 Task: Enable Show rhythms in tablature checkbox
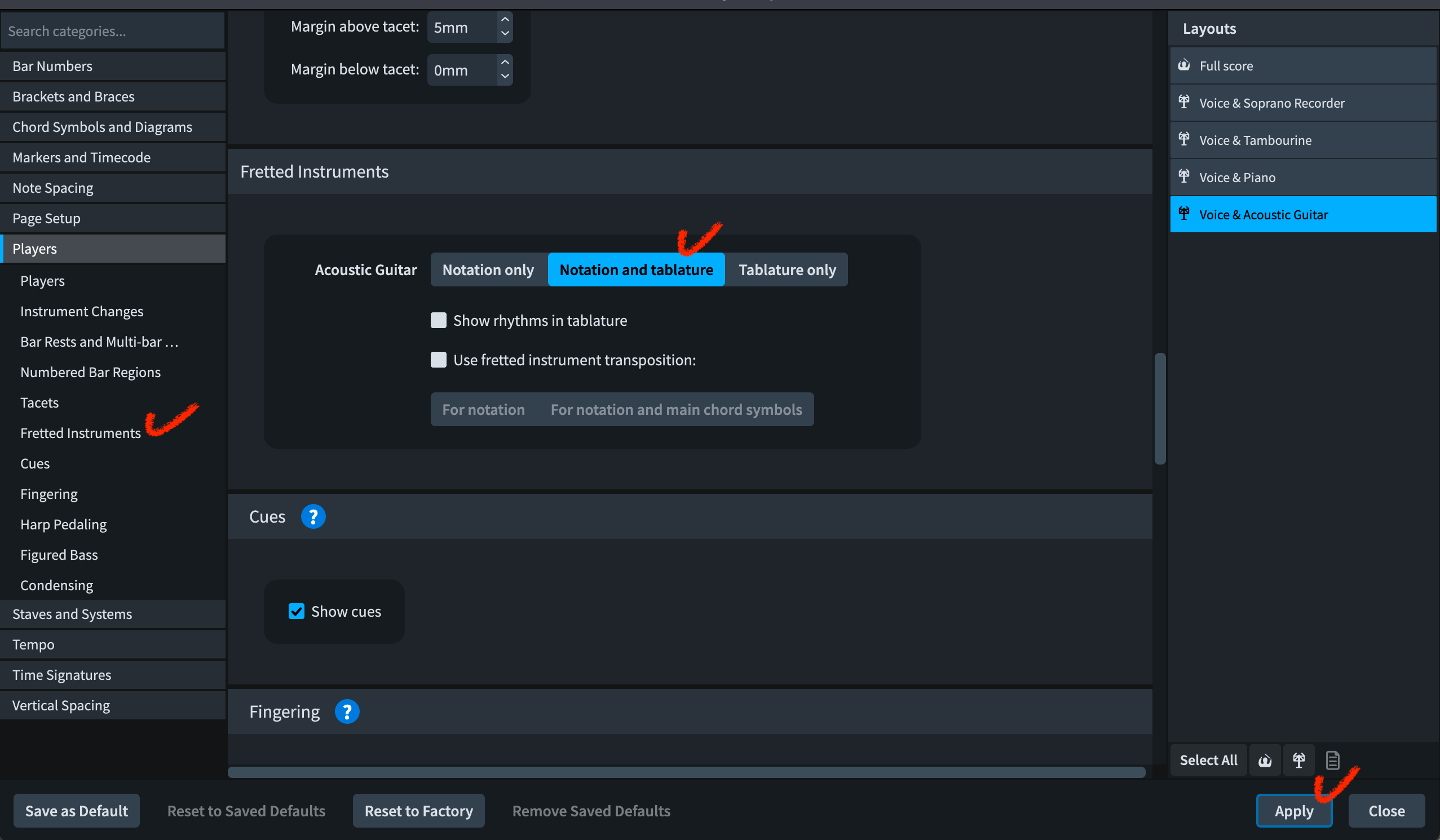(x=438, y=320)
